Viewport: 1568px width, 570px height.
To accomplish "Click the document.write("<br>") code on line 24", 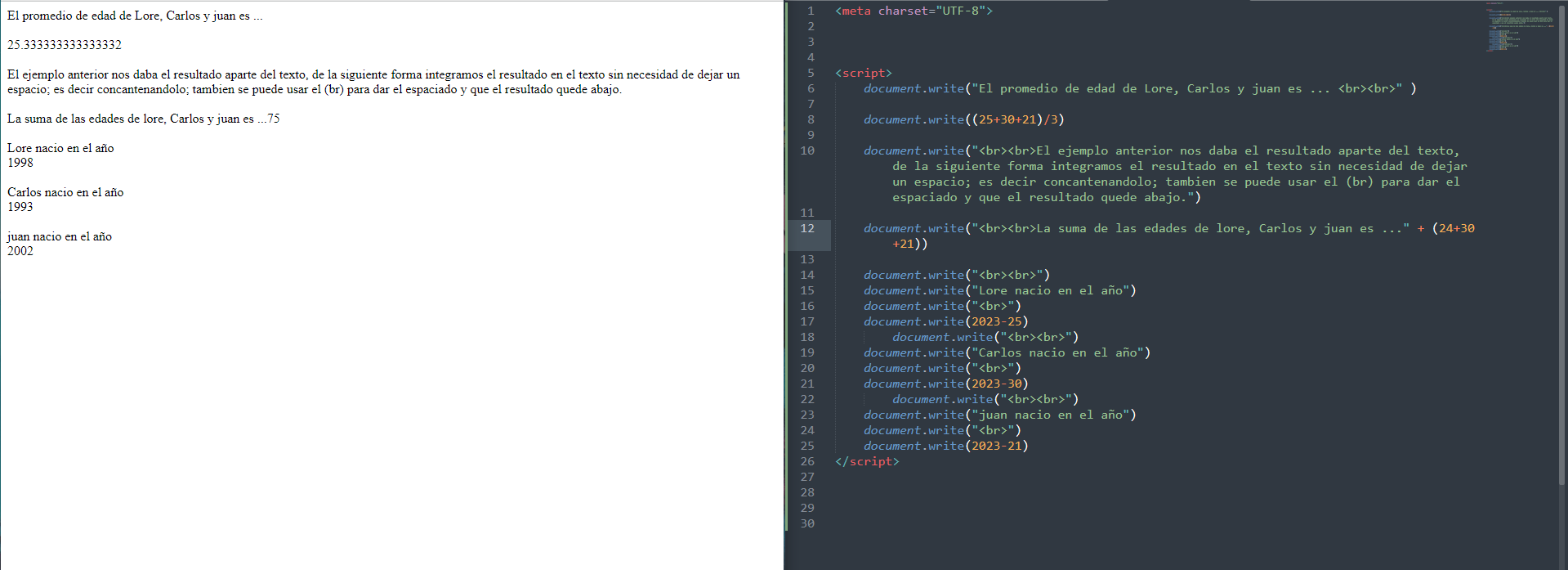I will point(942,430).
